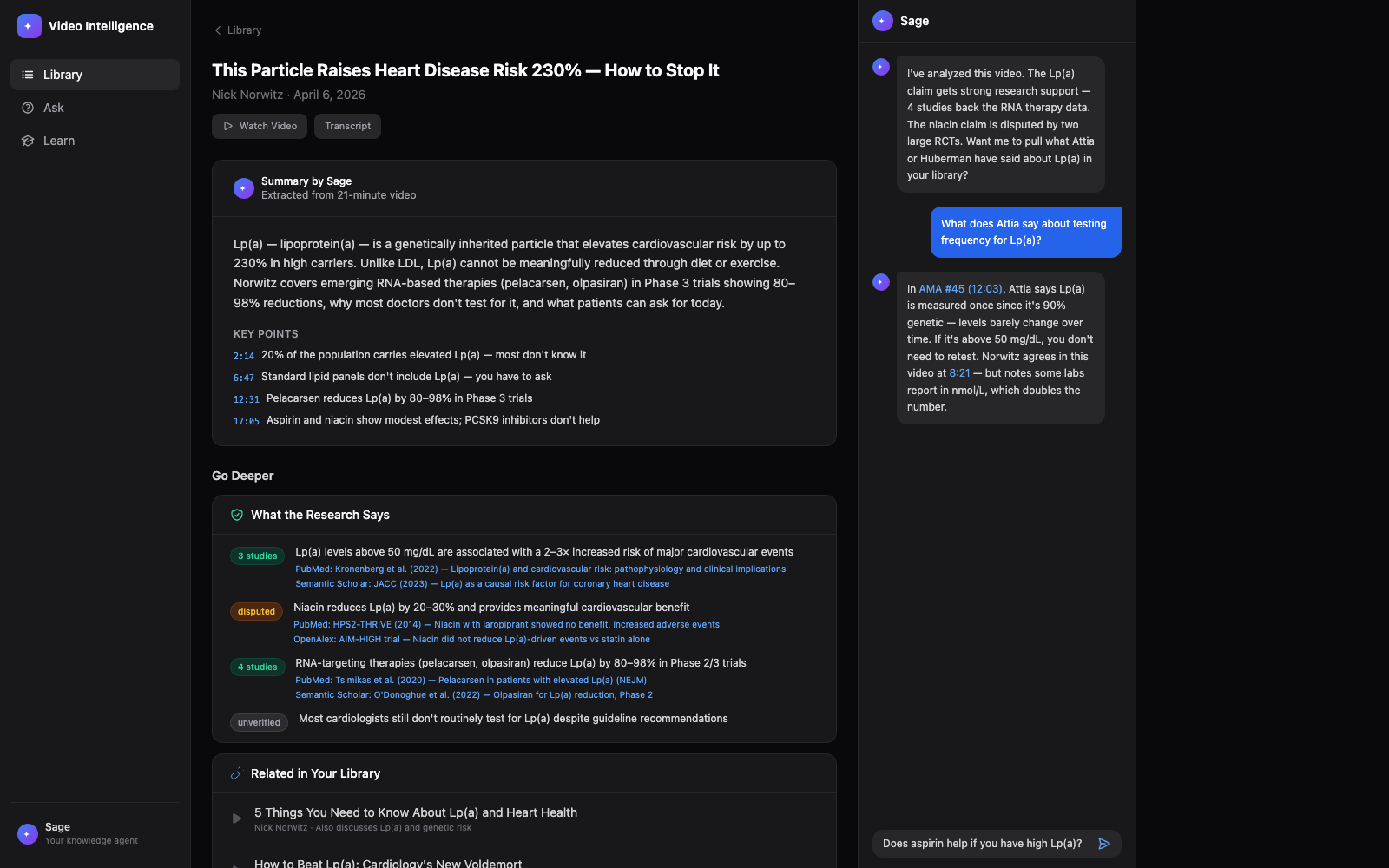The image size is (1389, 868).
Task: Click the 4 studies badge
Action: [x=258, y=667]
